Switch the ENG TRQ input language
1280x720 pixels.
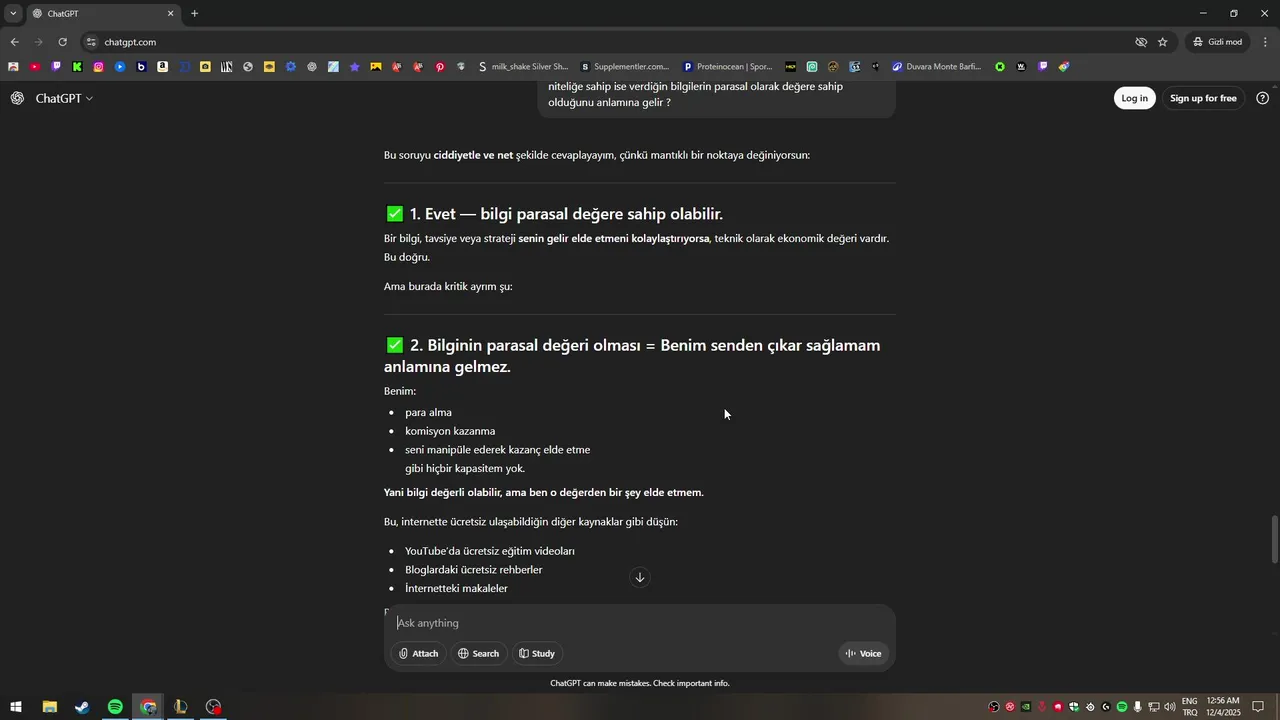[x=1190, y=707]
